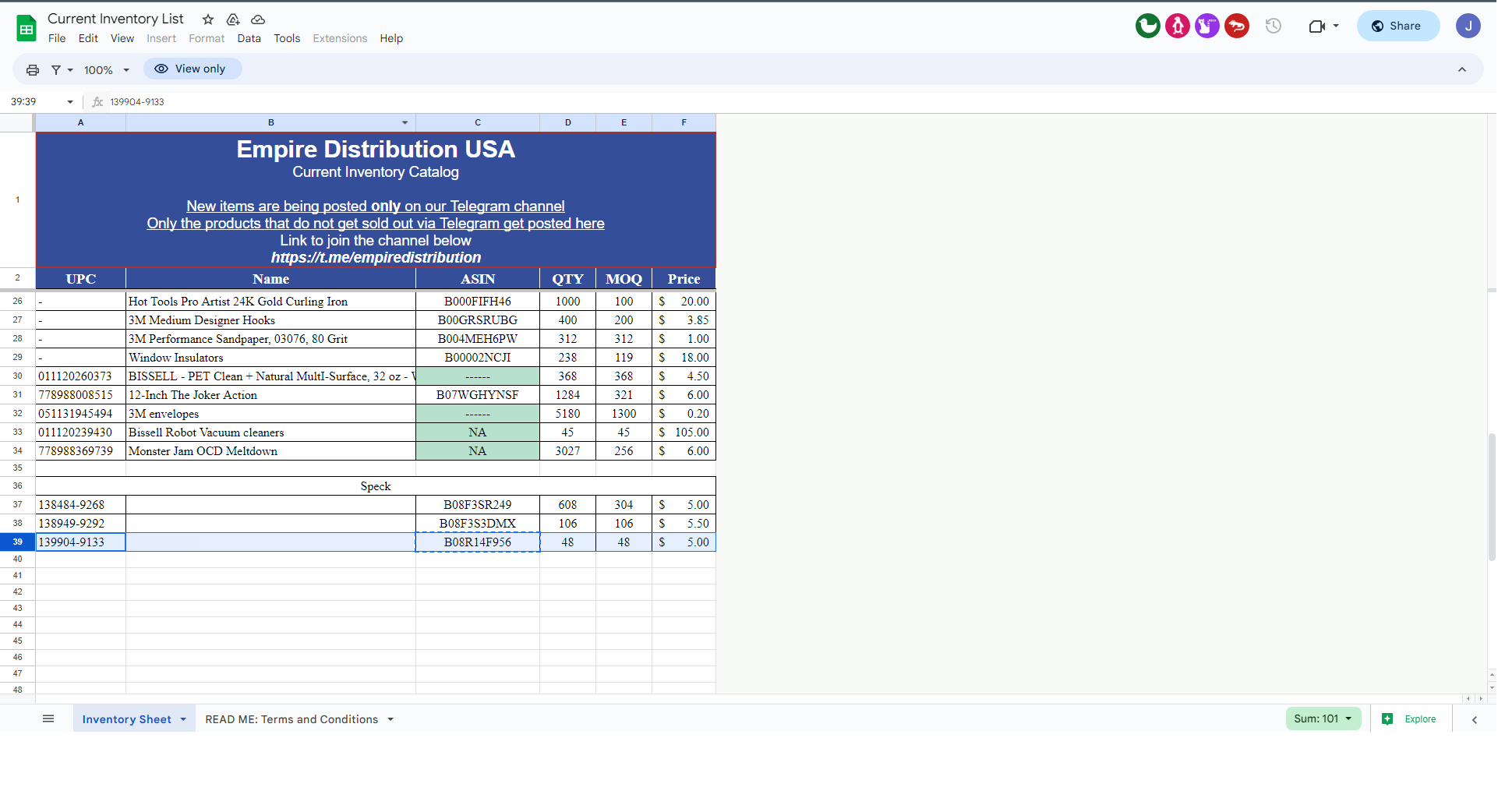Select ASIN cell B07WGHYNSF
The height and width of the screenshot is (812, 1498).
point(478,395)
